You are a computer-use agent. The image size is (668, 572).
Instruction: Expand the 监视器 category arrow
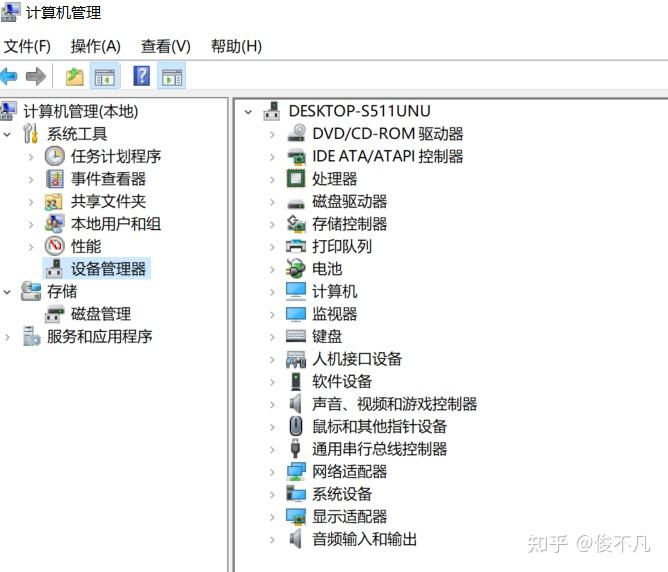pyautogui.click(x=272, y=314)
